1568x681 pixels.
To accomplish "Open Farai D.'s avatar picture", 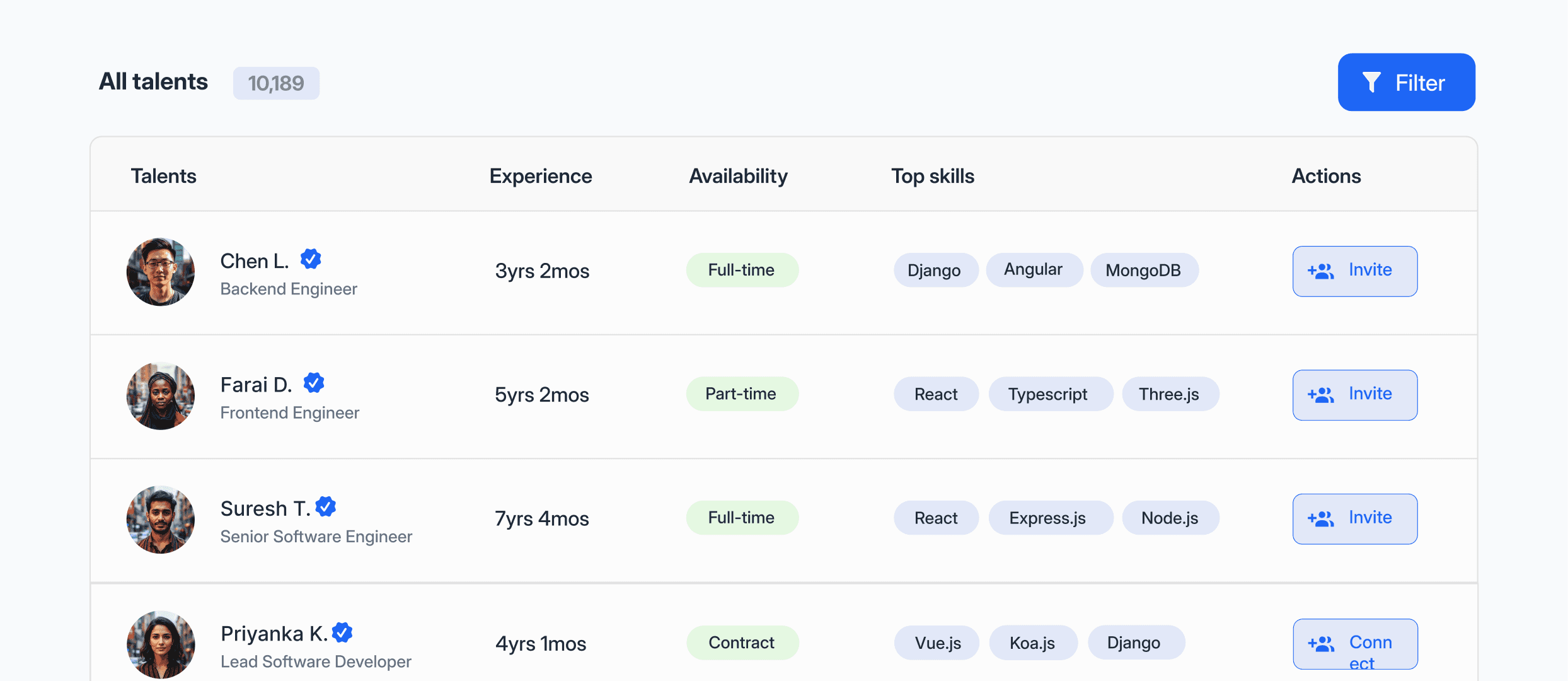I will click(161, 396).
